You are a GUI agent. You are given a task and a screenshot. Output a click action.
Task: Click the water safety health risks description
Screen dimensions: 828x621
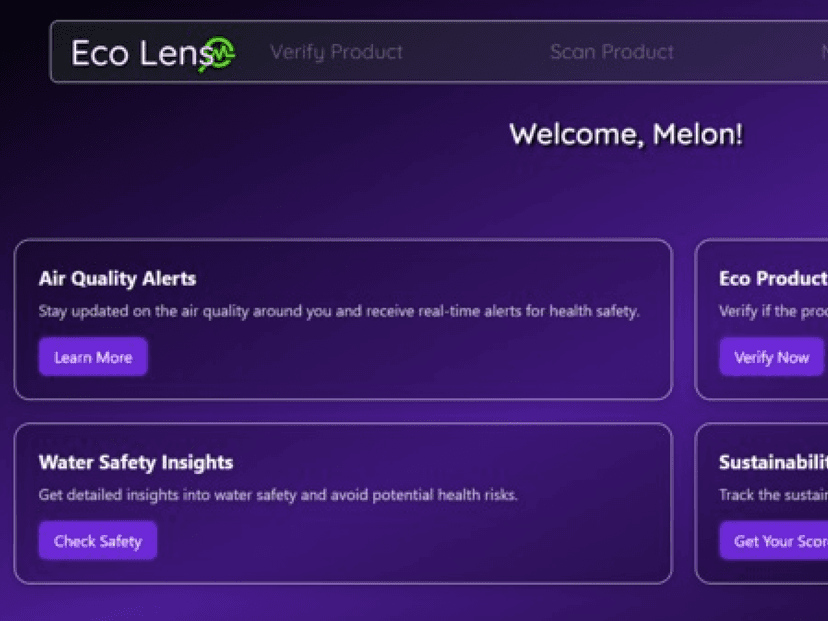pos(278,495)
